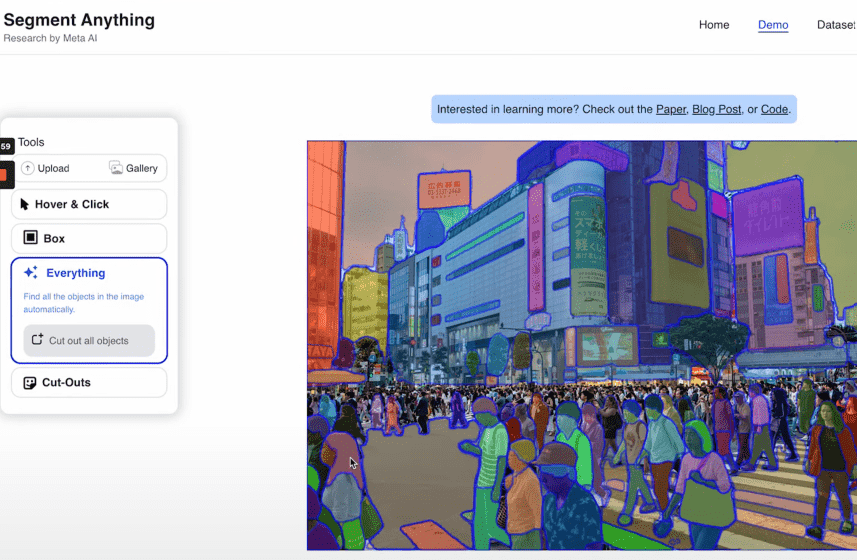
Task: Click the Upload arrow icon
Action: [27, 168]
